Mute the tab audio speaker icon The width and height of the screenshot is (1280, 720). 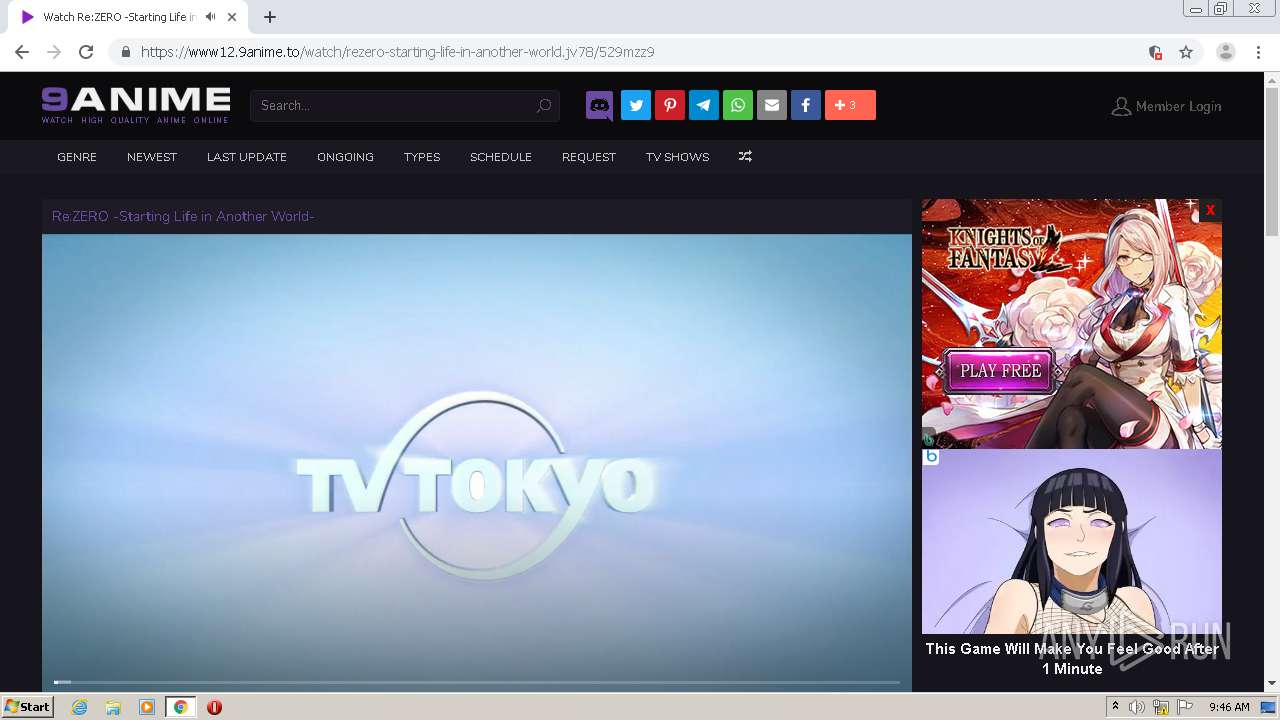(210, 17)
